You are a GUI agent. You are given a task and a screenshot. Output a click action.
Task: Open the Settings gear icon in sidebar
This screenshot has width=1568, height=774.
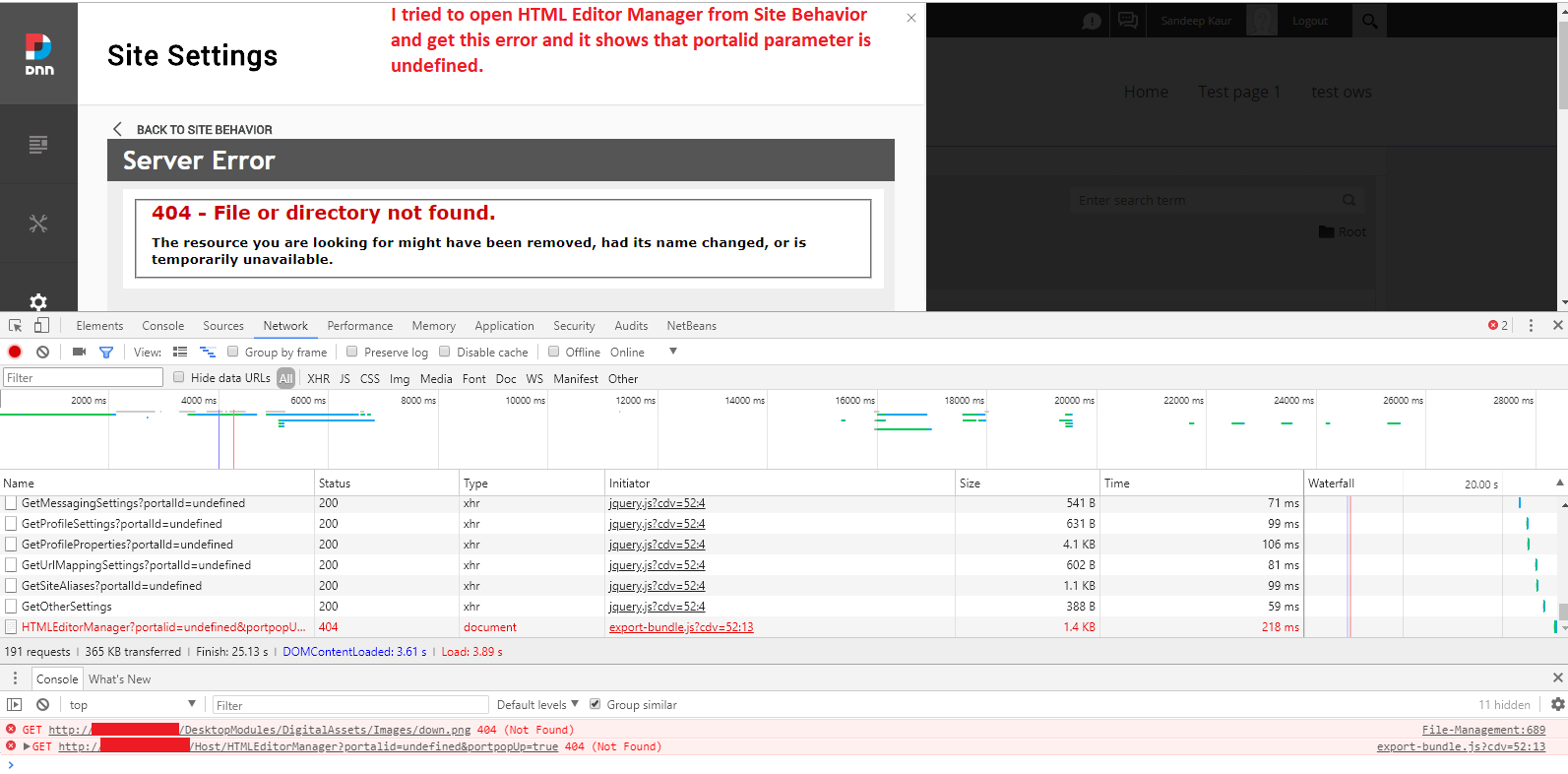click(x=38, y=301)
